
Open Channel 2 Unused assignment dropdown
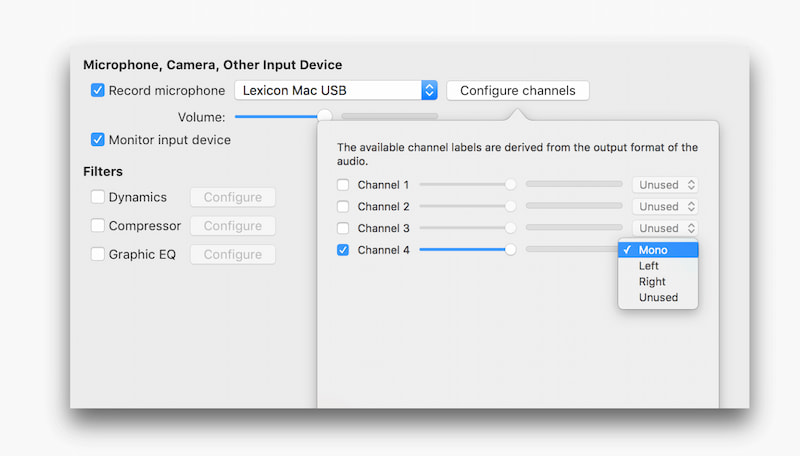click(665, 206)
